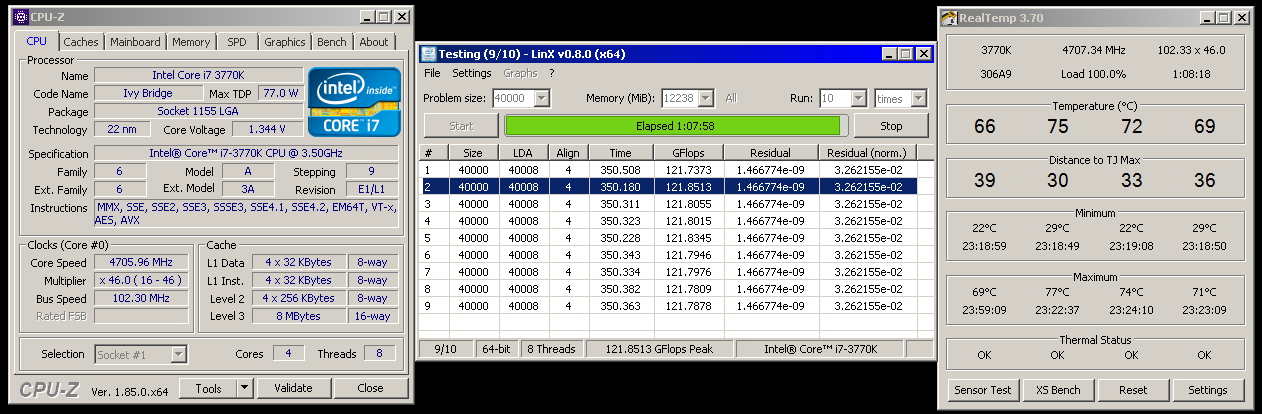
Task: Open RealTemp Settings
Action: [x=1208, y=390]
